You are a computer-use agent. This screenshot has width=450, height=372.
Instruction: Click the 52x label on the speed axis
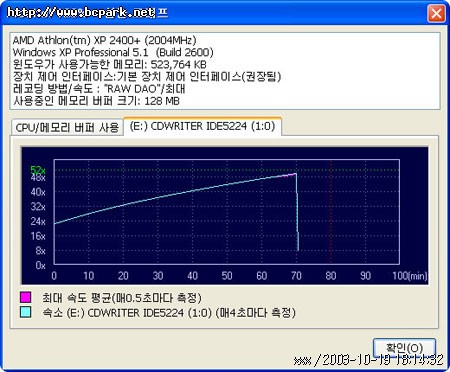pyautogui.click(x=38, y=170)
